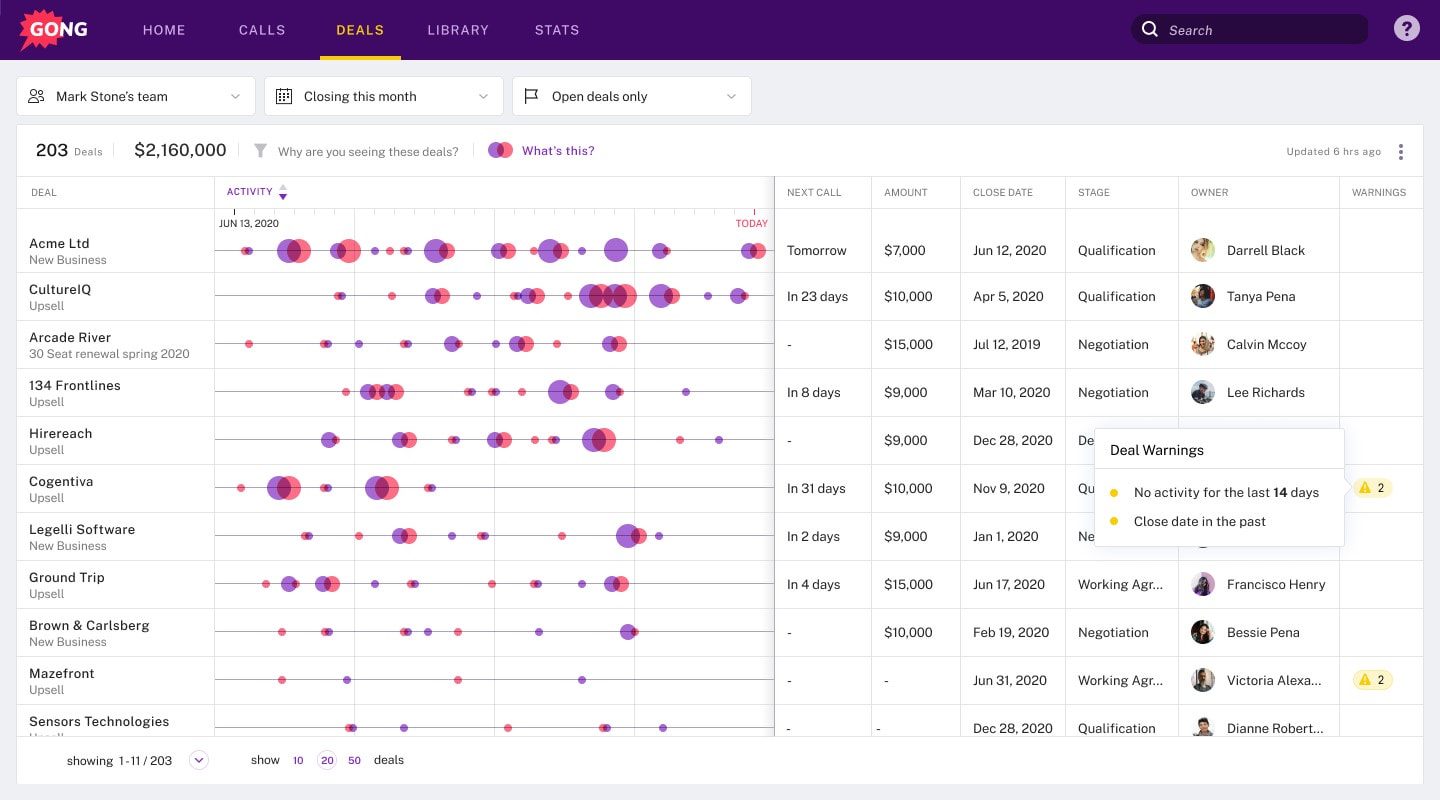Switch to showing 50 deals per page
Viewport: 1440px width, 800px height.
click(354, 760)
